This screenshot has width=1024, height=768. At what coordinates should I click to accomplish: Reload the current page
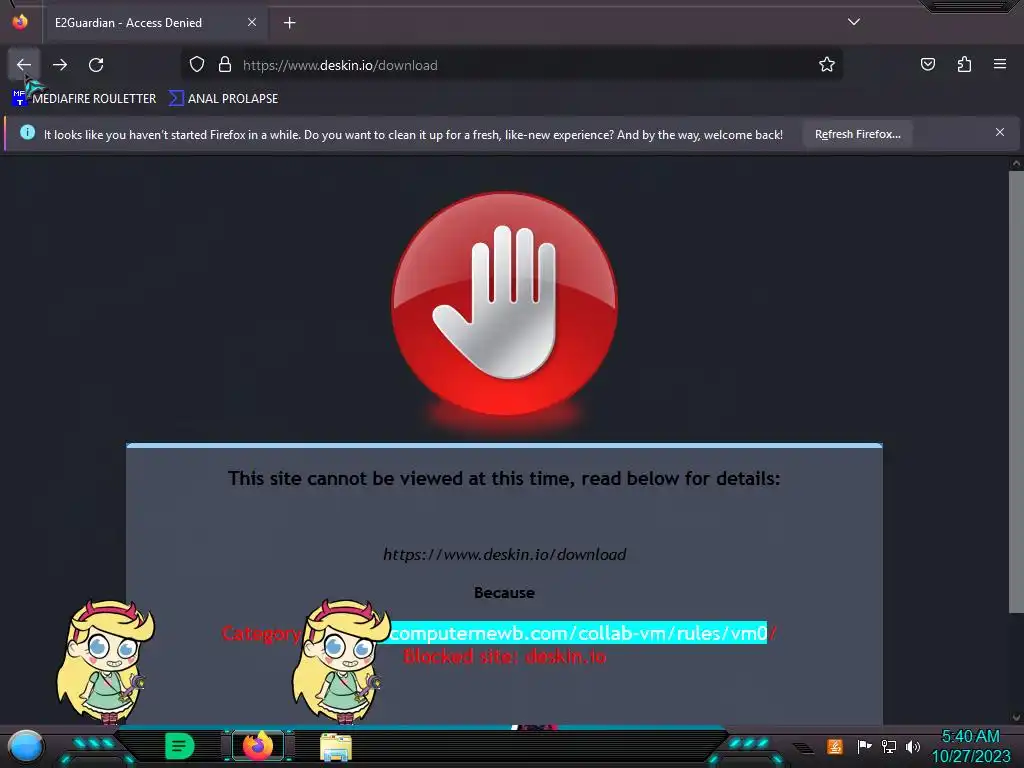pyautogui.click(x=96, y=65)
